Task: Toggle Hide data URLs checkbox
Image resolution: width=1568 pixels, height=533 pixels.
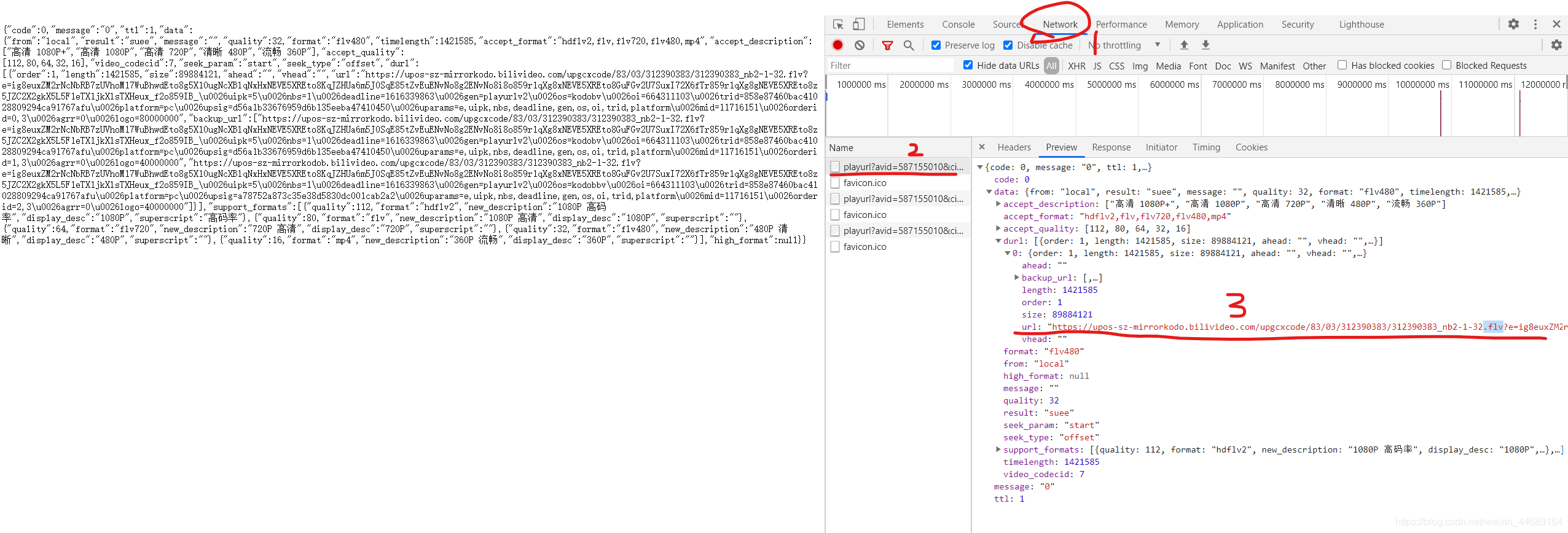Action: (x=968, y=65)
